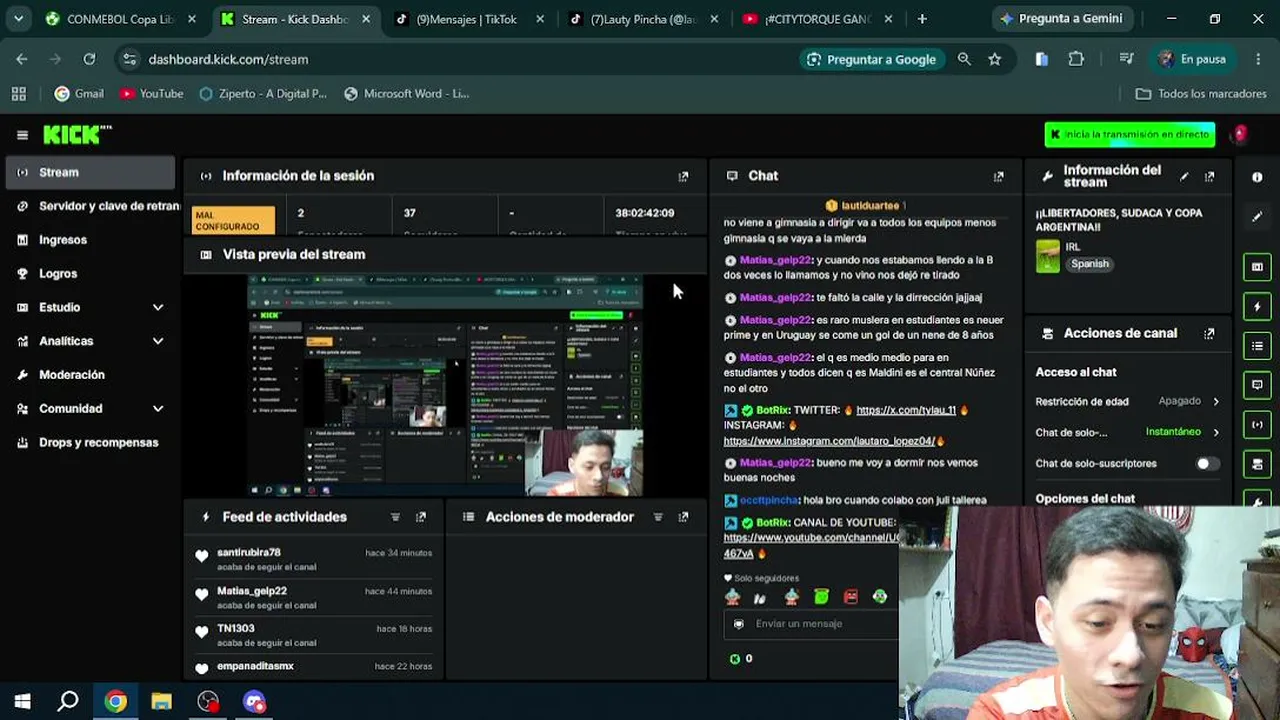Switch to the Lauty Pincha TikTok tab

pos(641,19)
